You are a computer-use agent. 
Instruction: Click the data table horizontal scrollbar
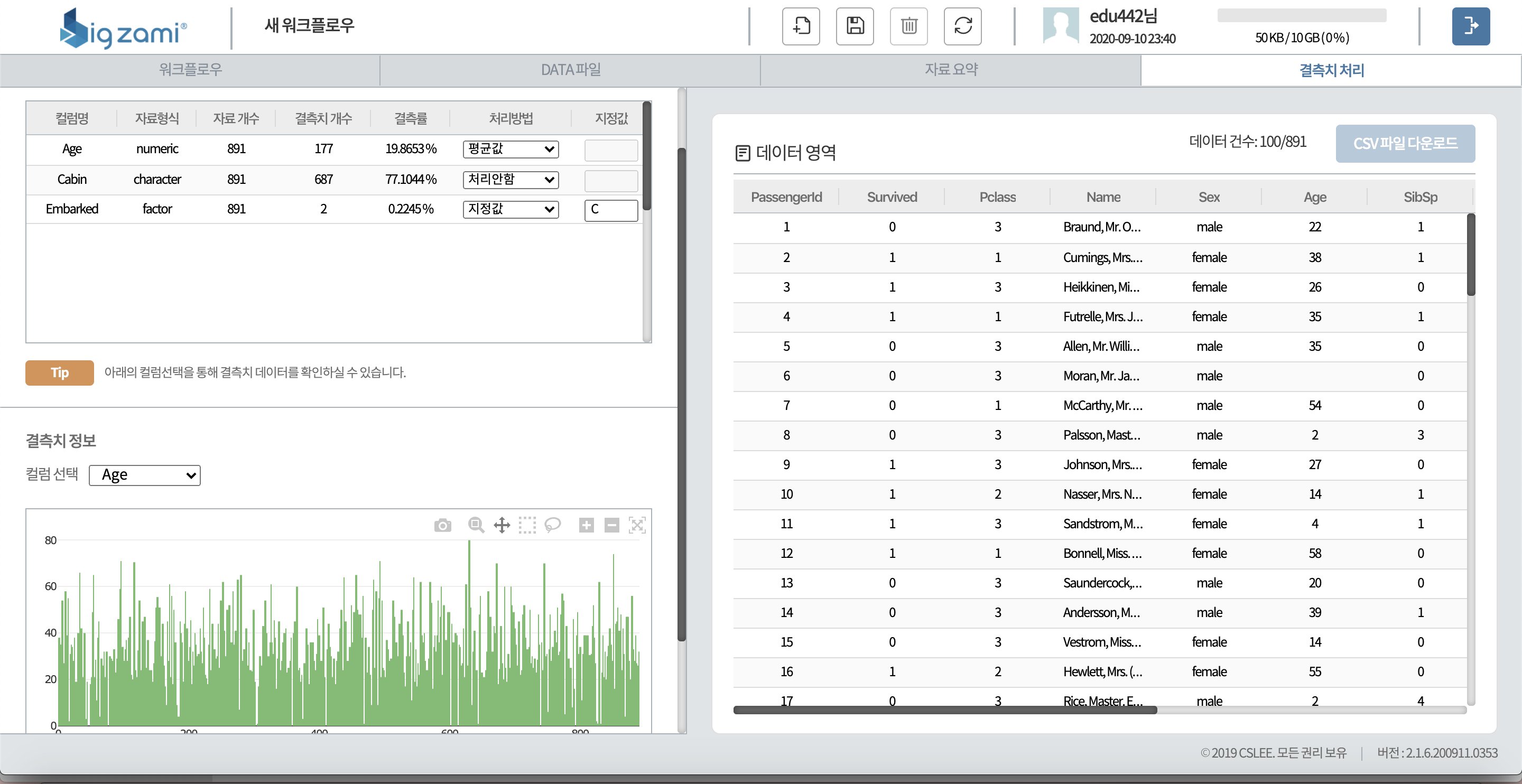945,710
